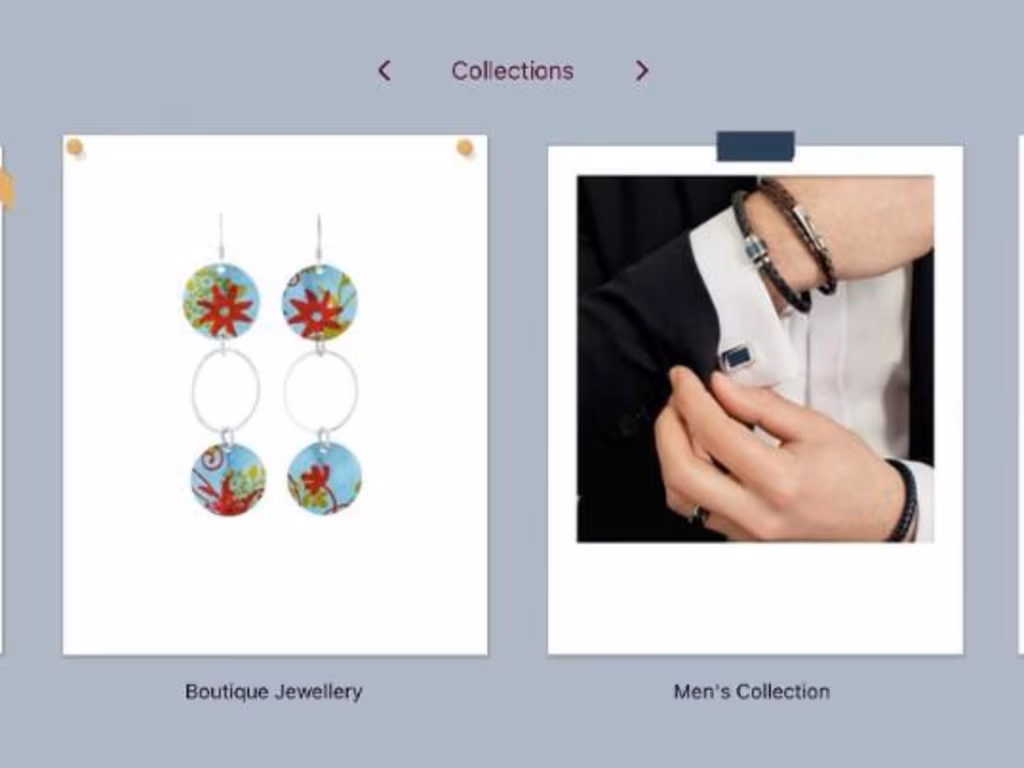Click the dark ring on the man's finger
The width and height of the screenshot is (1024, 768).
coord(697,515)
